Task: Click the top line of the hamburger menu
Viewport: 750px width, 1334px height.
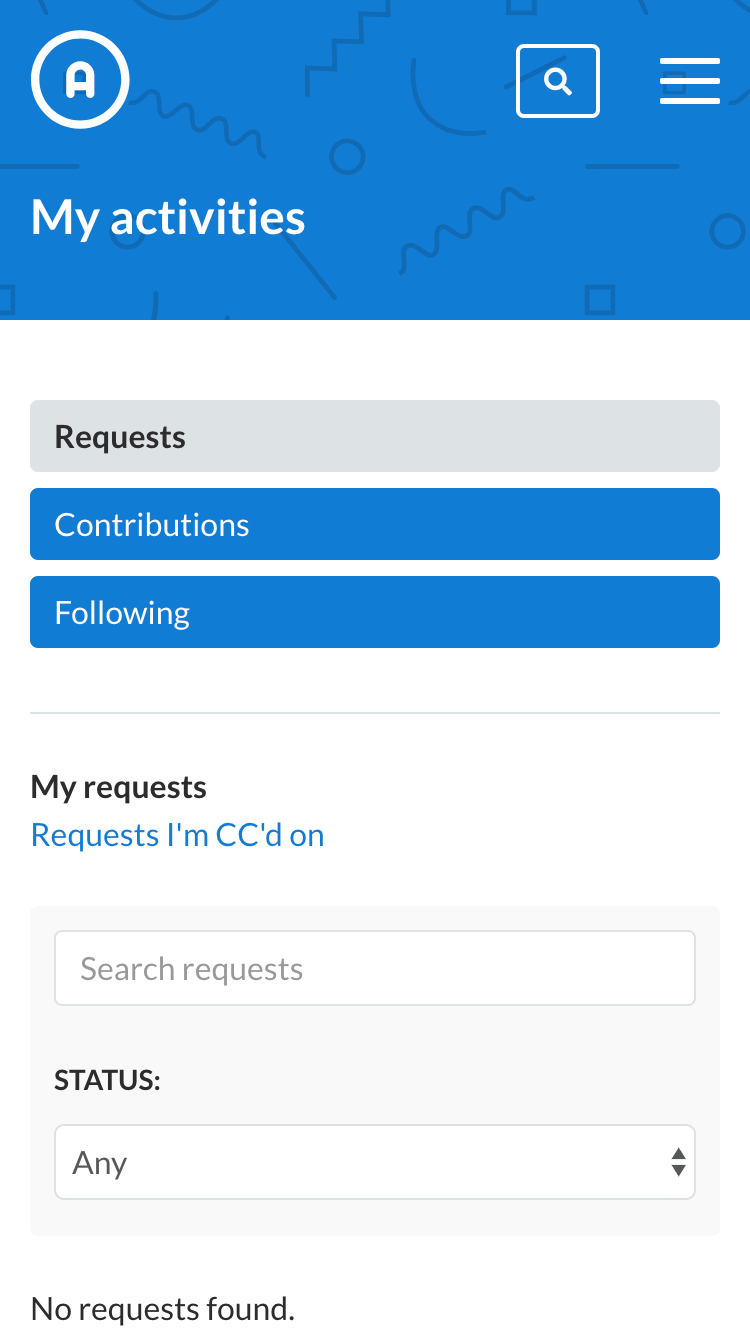Action: (690, 61)
